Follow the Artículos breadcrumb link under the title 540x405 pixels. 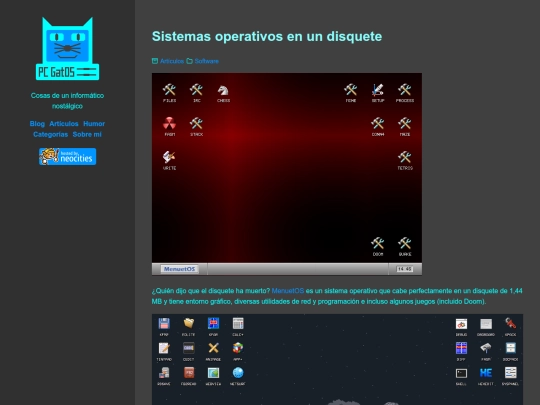[172, 61]
